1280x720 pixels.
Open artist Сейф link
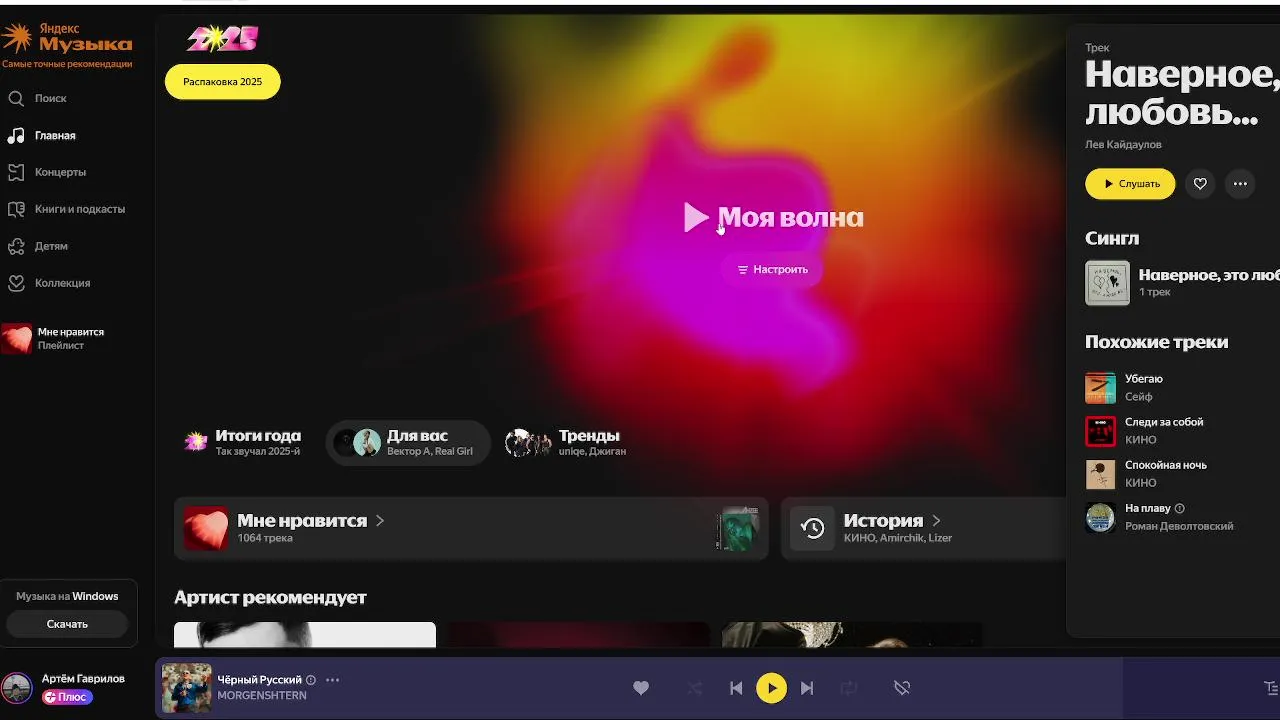[x=1139, y=397]
